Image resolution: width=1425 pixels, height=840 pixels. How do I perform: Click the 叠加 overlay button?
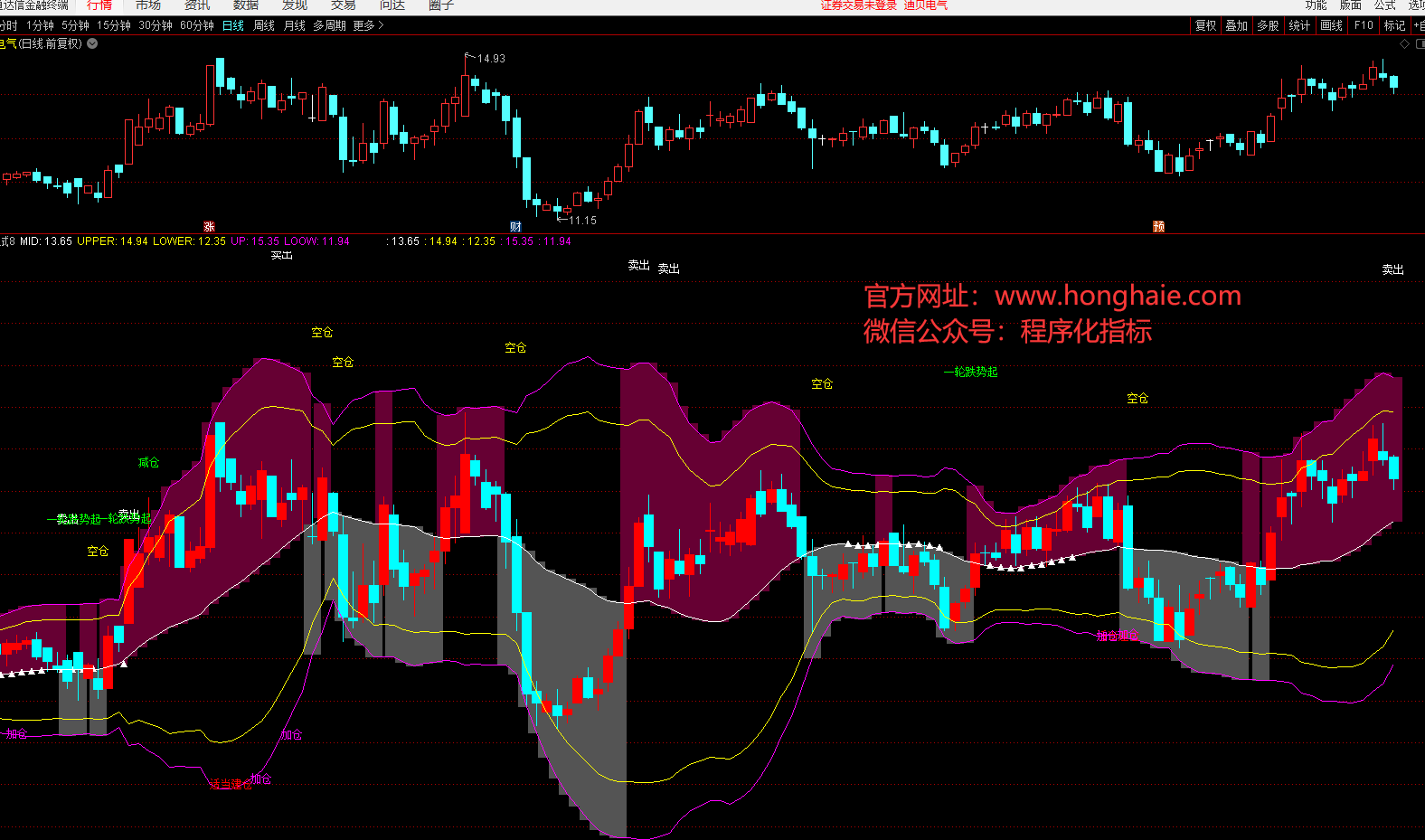1236,25
